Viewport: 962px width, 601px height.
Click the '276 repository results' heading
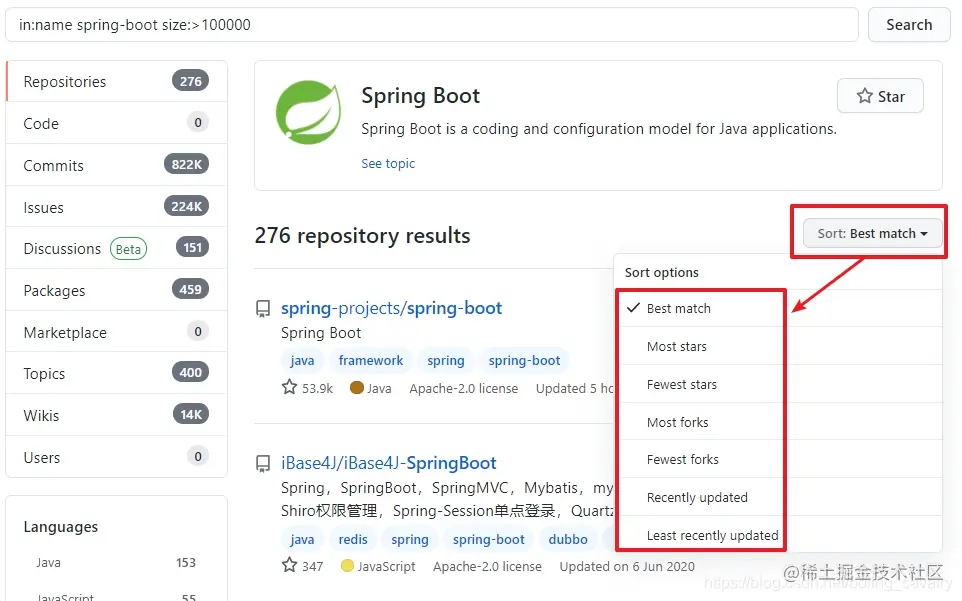click(x=362, y=235)
